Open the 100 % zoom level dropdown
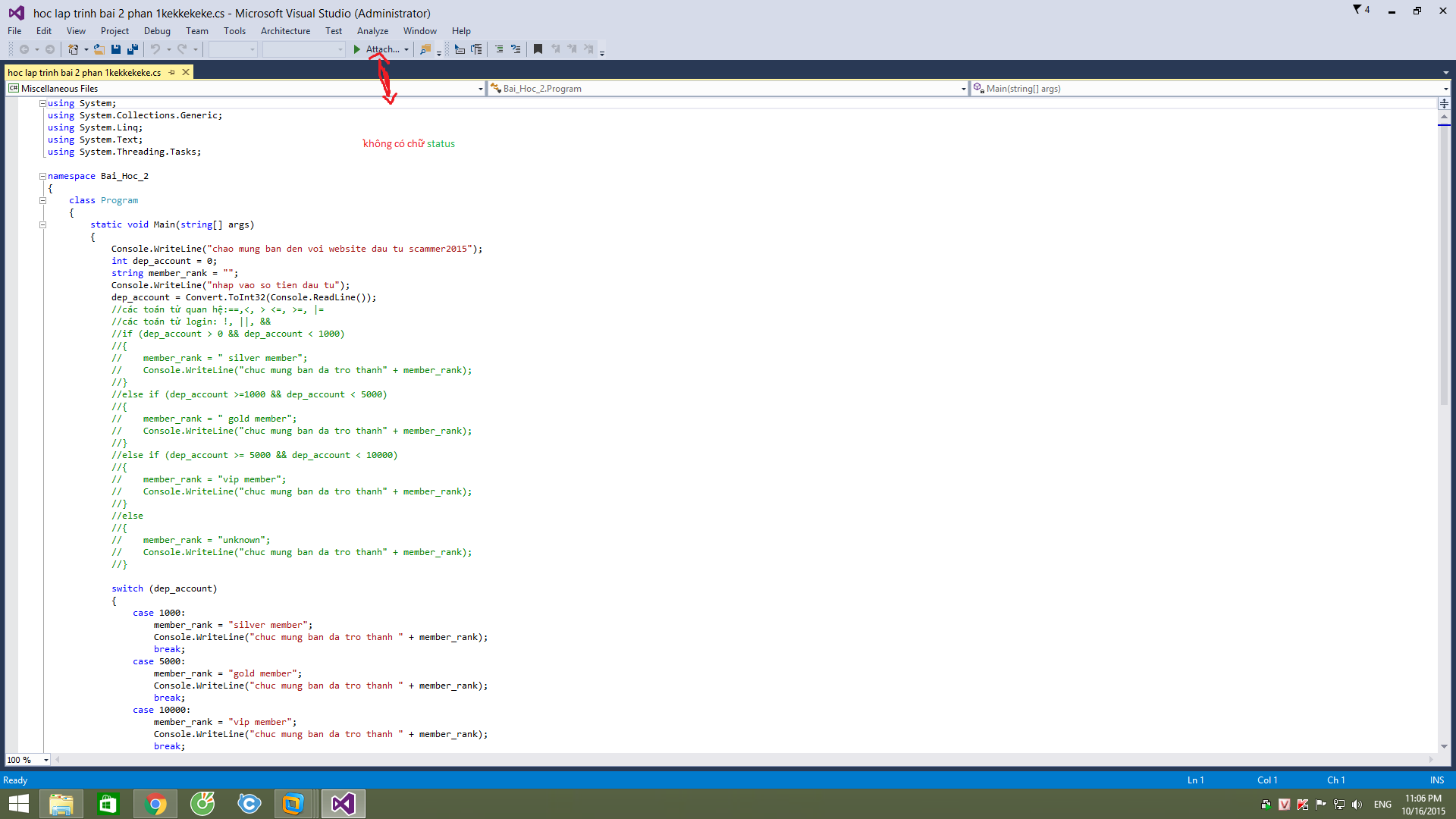Screen dimensions: 1456x819 pos(46,760)
